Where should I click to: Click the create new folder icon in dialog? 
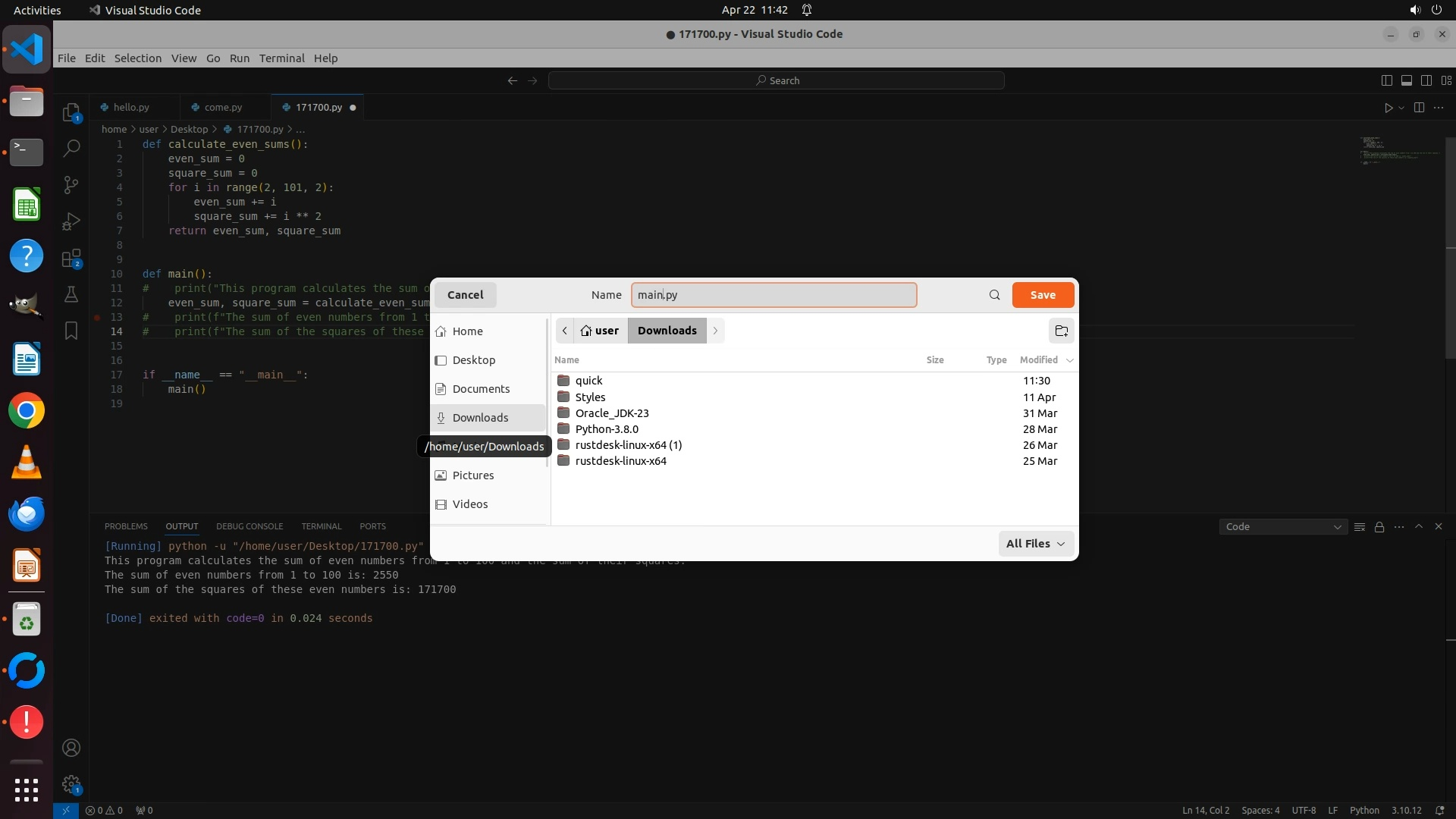pos(1061,331)
